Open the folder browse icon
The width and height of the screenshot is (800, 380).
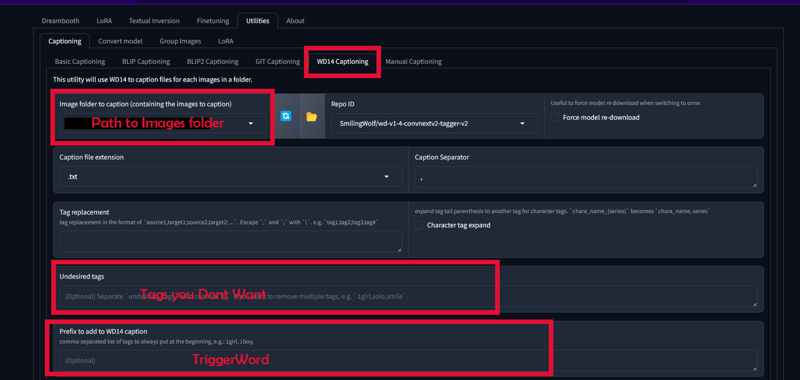click(x=311, y=116)
